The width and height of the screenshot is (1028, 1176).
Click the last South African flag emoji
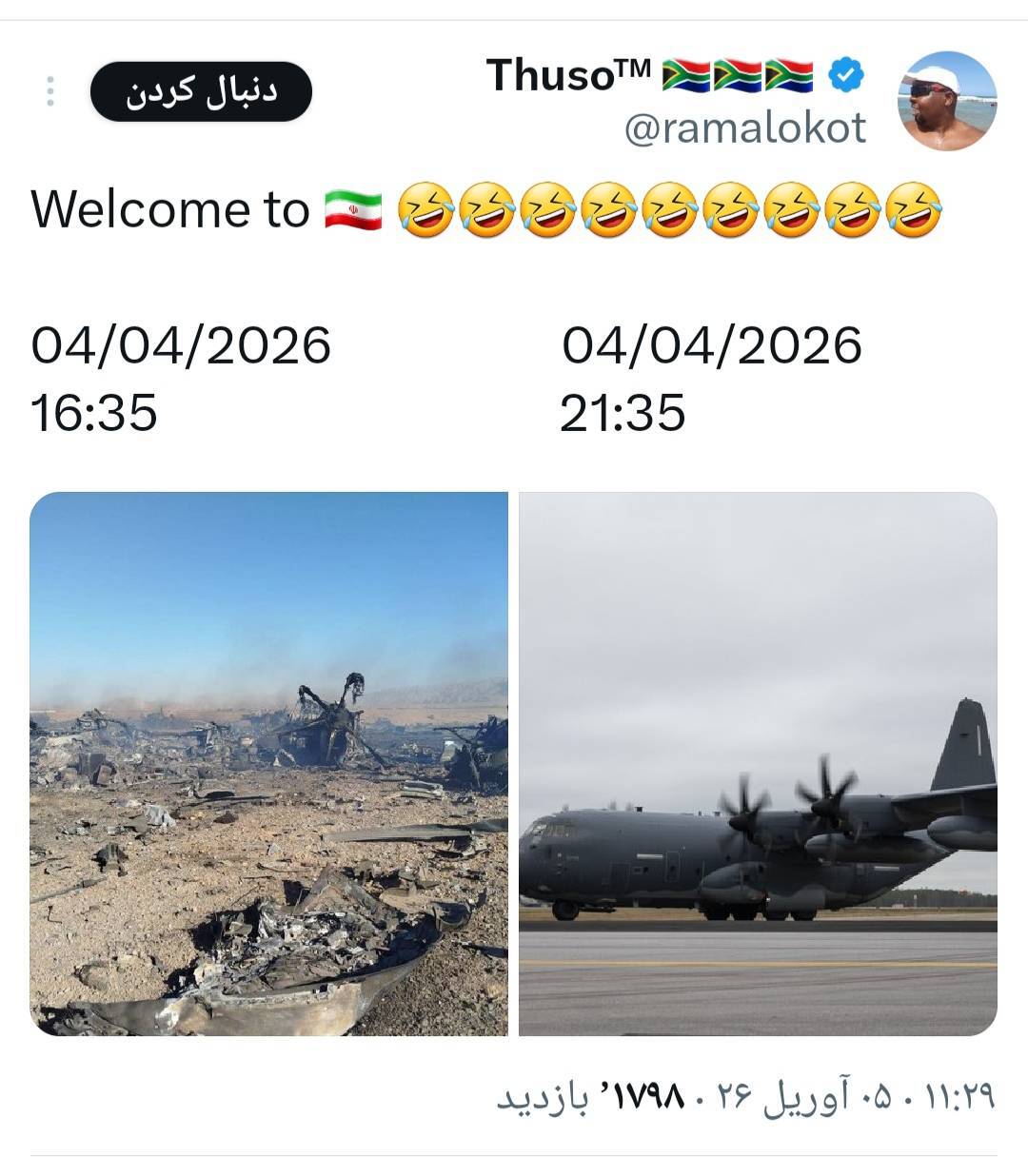coord(789,75)
